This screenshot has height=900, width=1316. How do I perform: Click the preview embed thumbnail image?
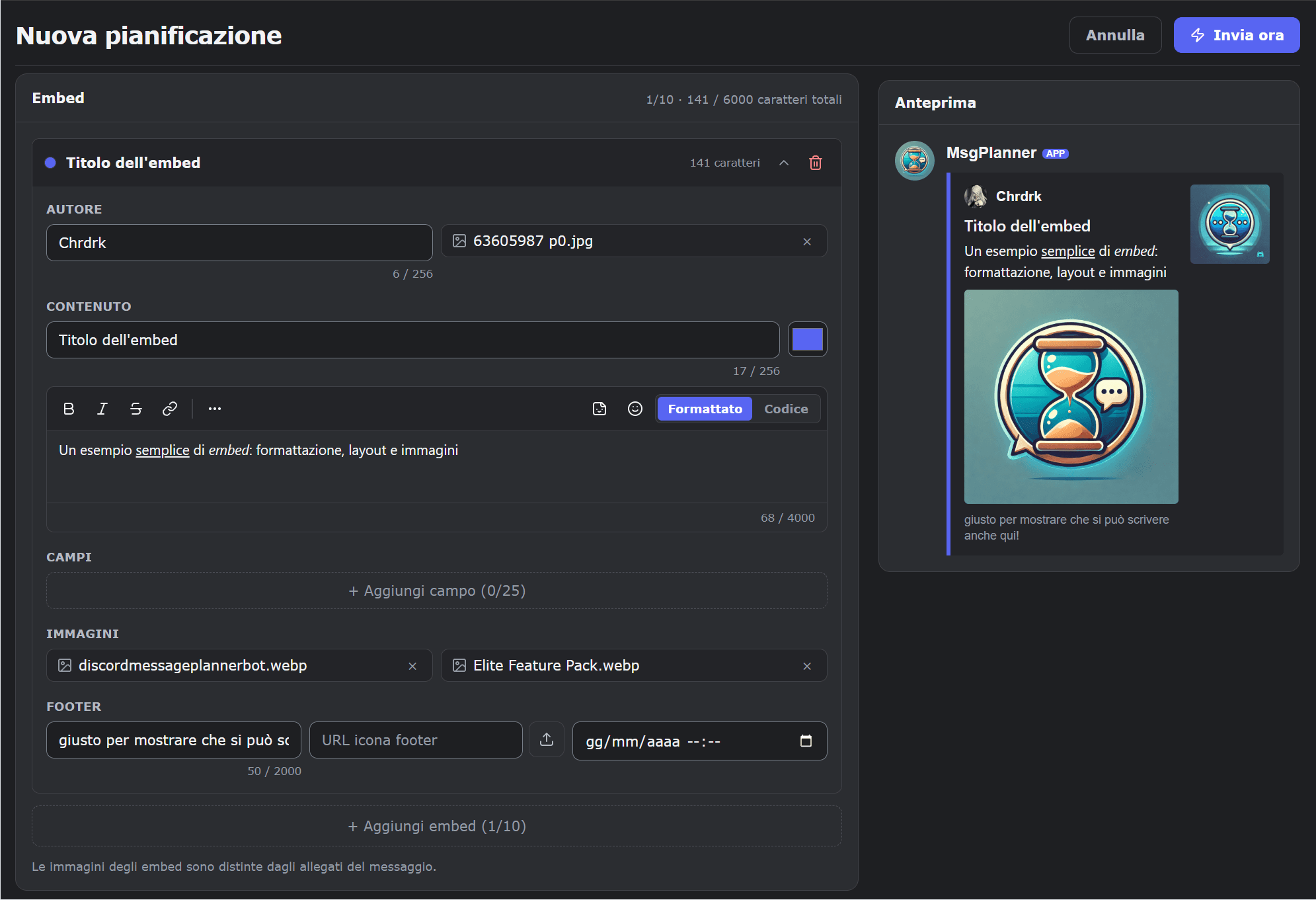click(1229, 224)
